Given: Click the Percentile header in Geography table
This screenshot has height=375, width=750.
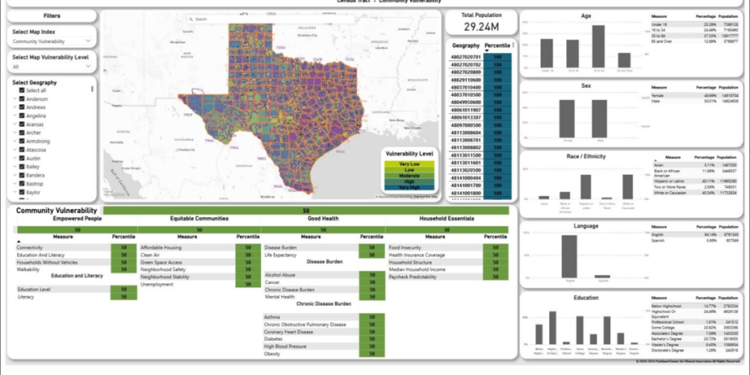Looking at the screenshot, I should [x=497, y=45].
